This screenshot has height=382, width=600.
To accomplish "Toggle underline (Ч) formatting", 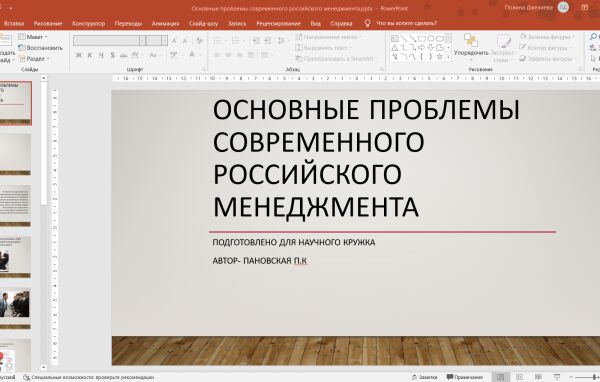I will pyautogui.click(x=101, y=55).
